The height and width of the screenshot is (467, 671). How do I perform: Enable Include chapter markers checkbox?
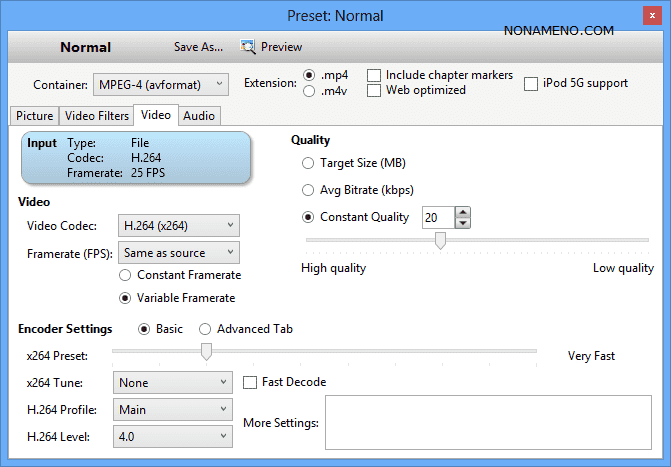coord(374,76)
